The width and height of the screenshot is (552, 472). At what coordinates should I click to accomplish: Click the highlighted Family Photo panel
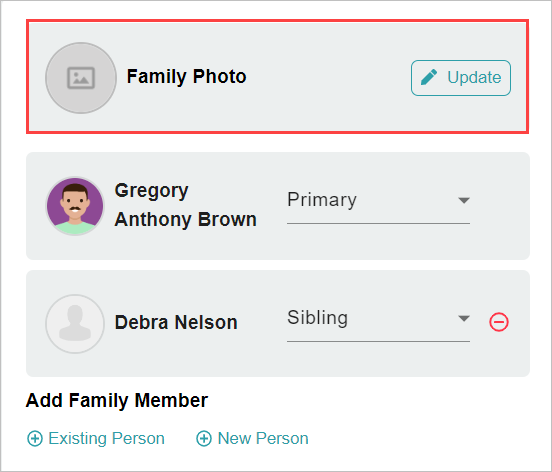pos(277,76)
